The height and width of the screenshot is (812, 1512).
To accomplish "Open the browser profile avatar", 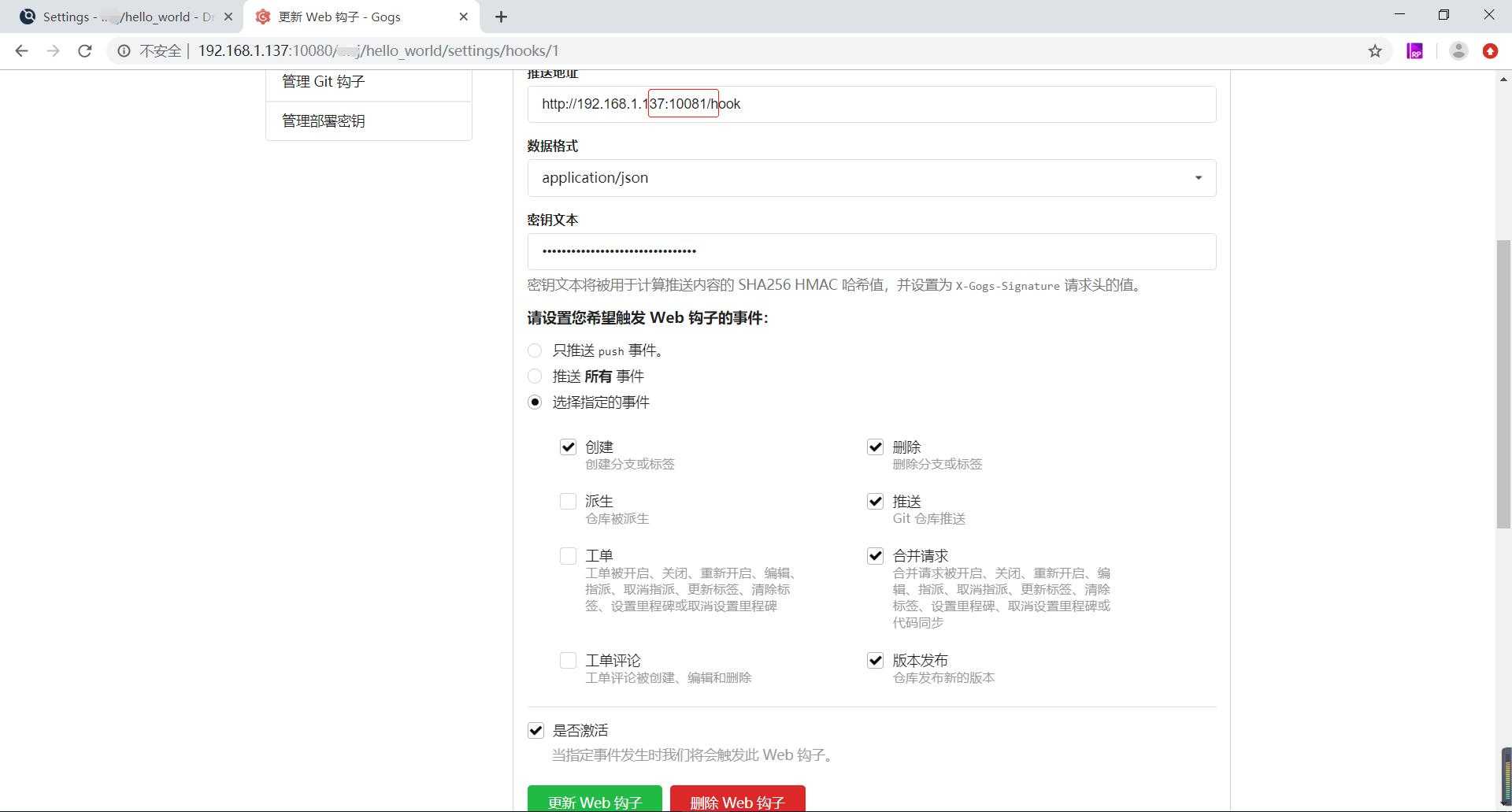I will tap(1458, 51).
